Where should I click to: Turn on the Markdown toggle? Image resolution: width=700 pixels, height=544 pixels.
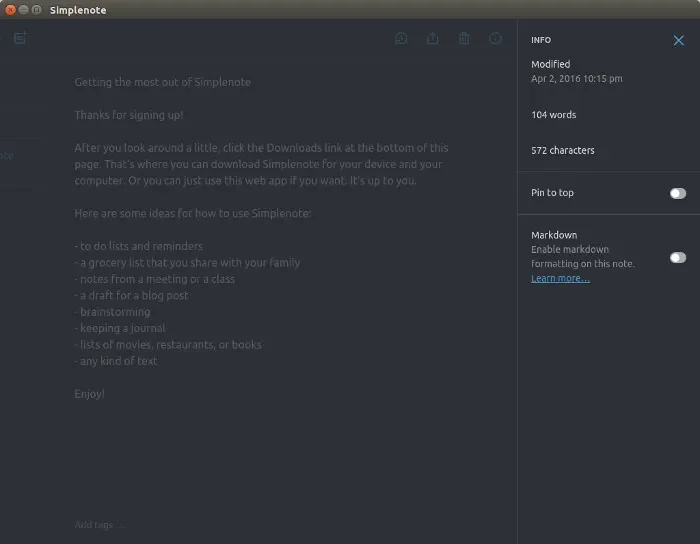678,257
